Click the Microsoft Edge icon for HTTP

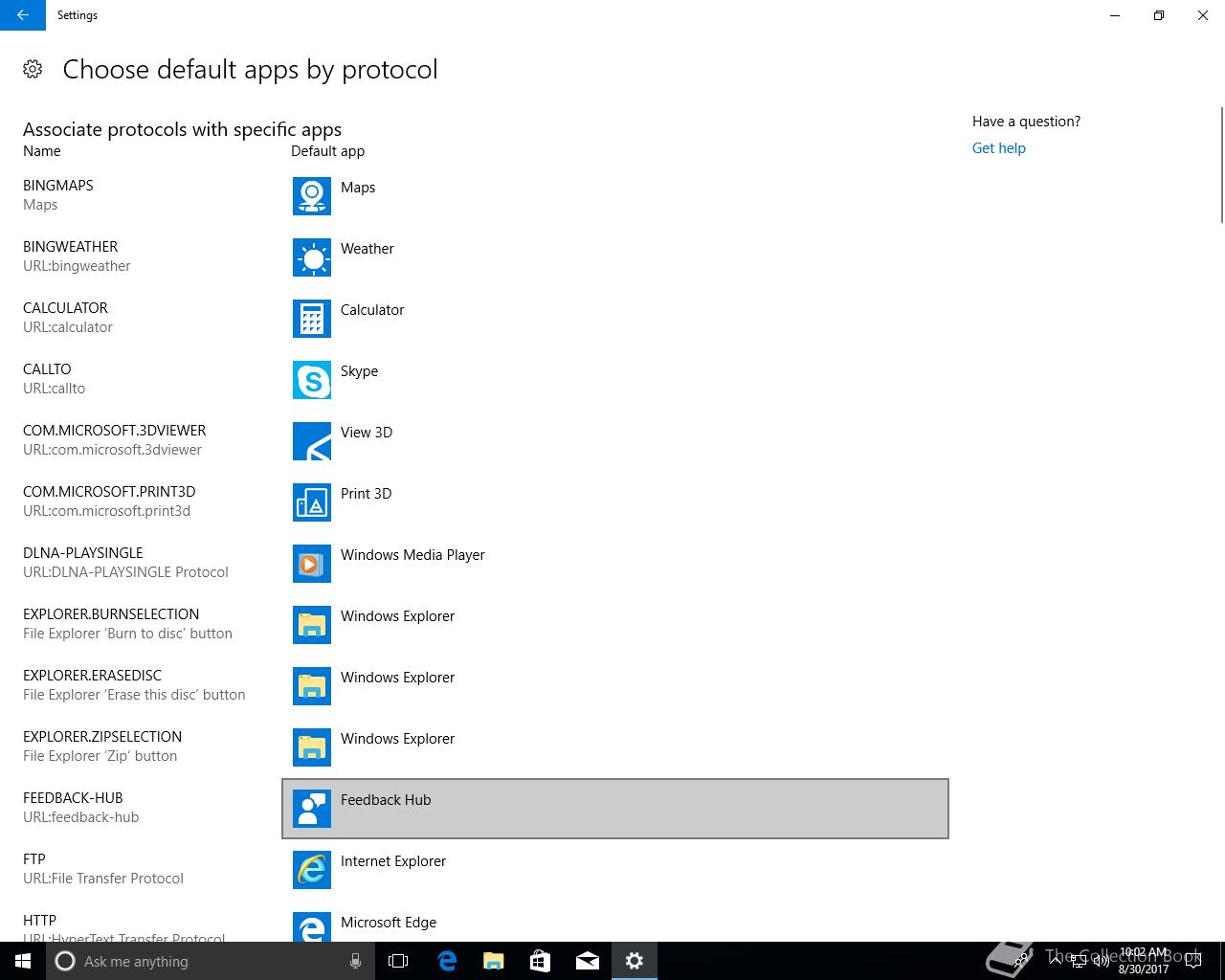[x=312, y=926]
